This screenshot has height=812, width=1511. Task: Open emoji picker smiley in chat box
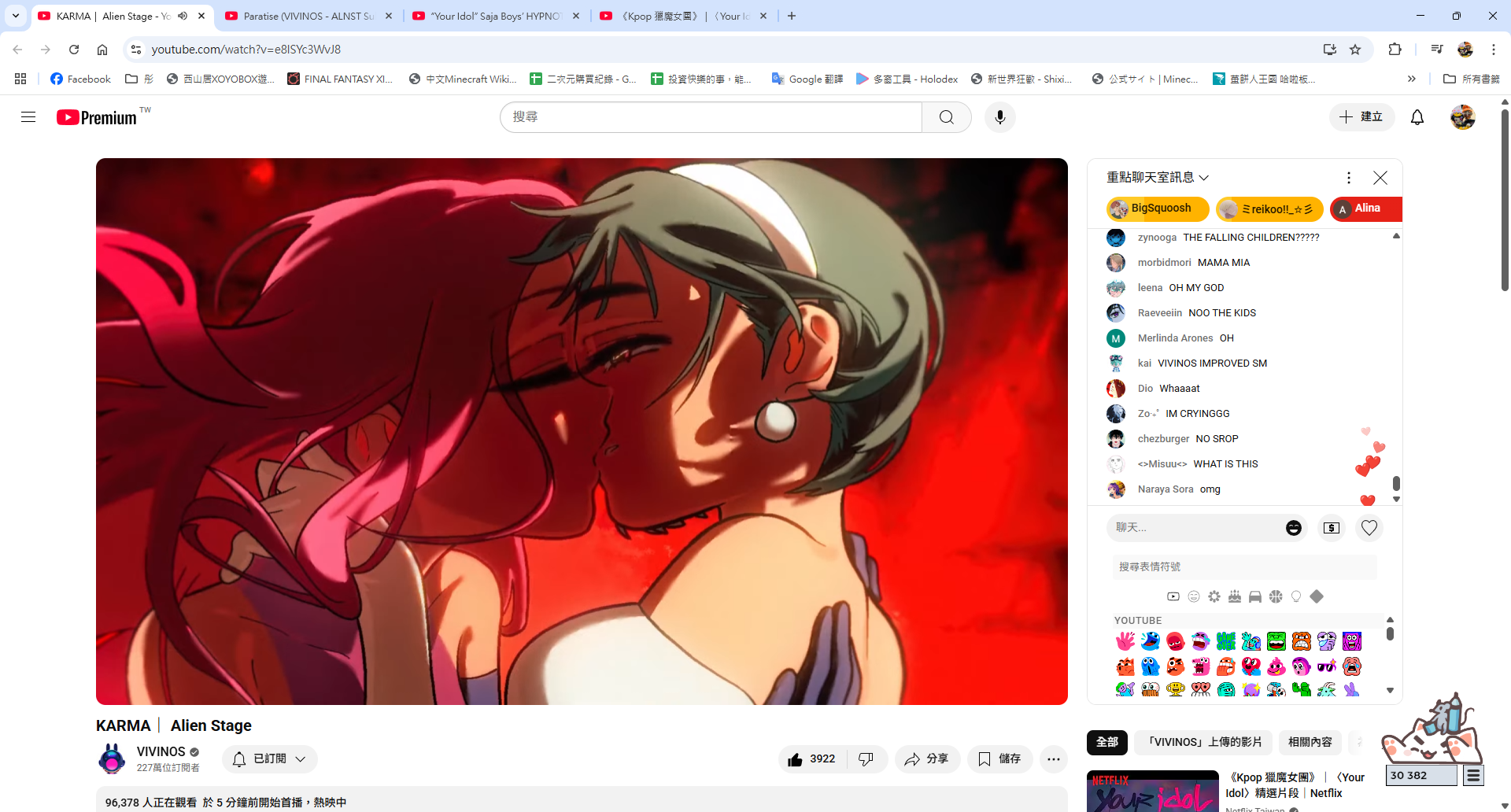tap(1293, 528)
